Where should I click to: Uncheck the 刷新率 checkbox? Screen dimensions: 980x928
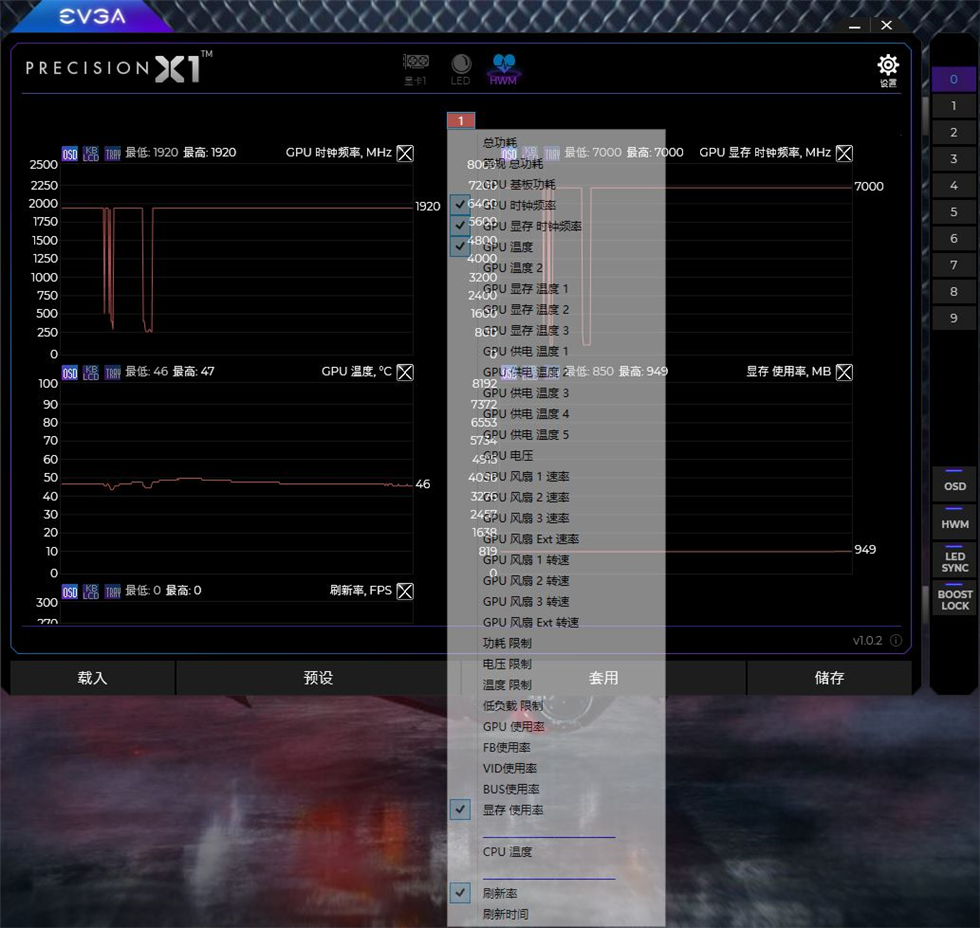click(x=460, y=892)
